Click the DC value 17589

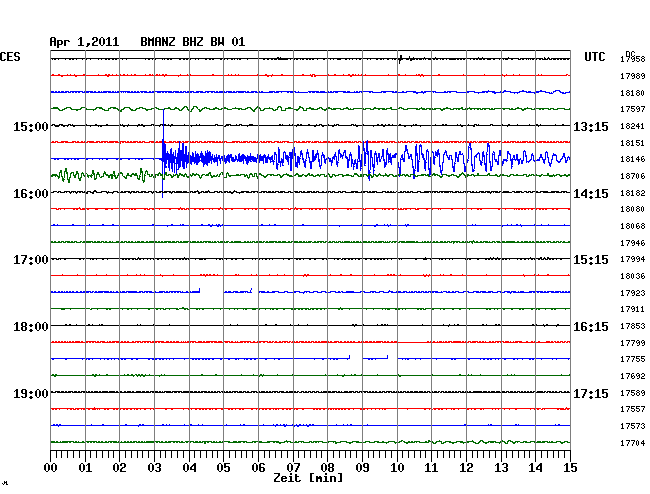[x=633, y=393]
